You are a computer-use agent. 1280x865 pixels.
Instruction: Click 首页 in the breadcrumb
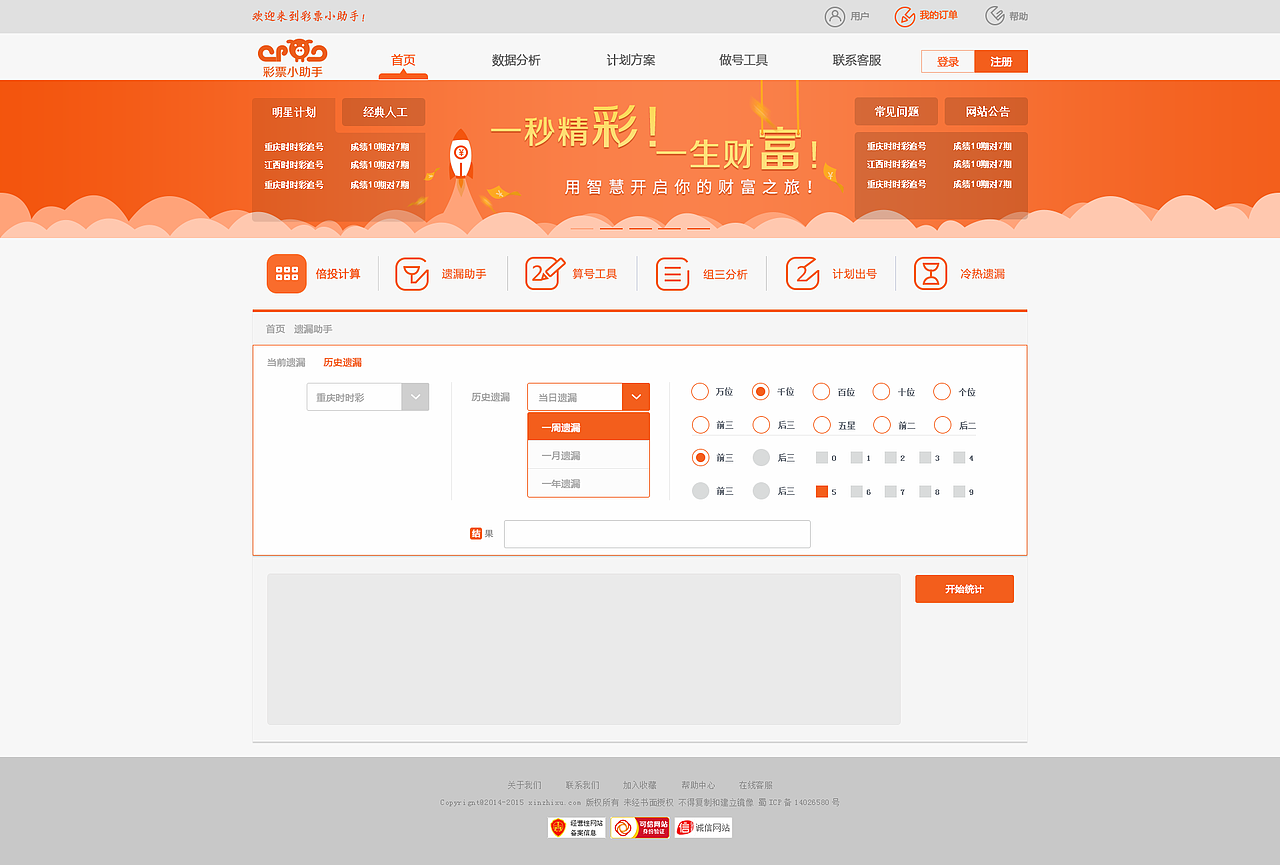(275, 329)
